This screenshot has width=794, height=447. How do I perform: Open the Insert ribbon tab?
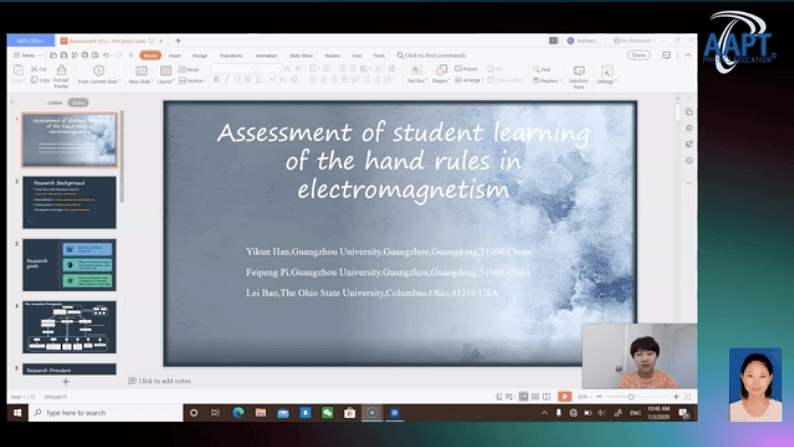(175, 55)
